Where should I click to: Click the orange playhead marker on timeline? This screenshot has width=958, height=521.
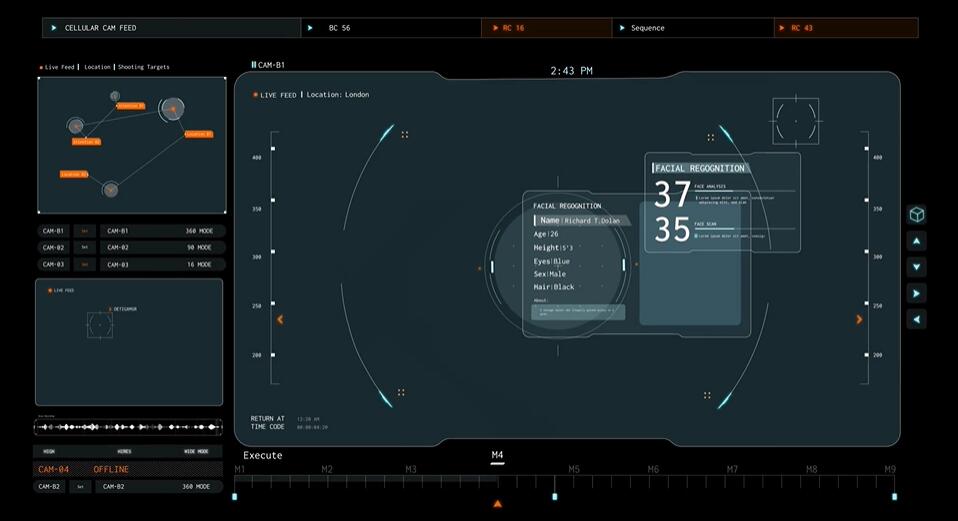(x=497, y=504)
